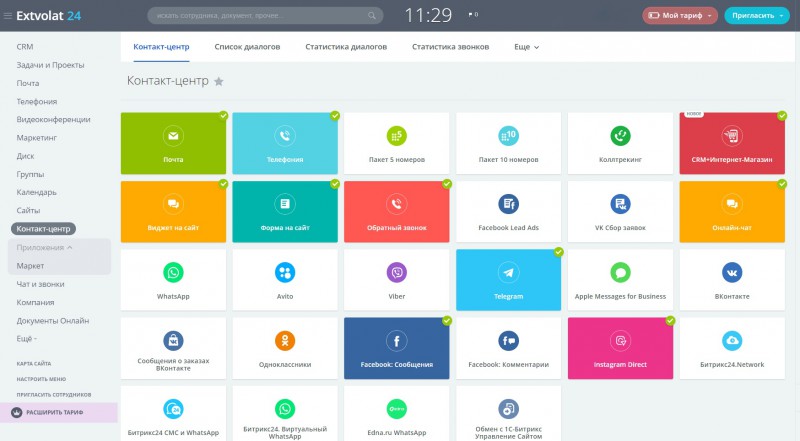Open Диск in the sidebar
The image size is (800, 441).
(25, 156)
